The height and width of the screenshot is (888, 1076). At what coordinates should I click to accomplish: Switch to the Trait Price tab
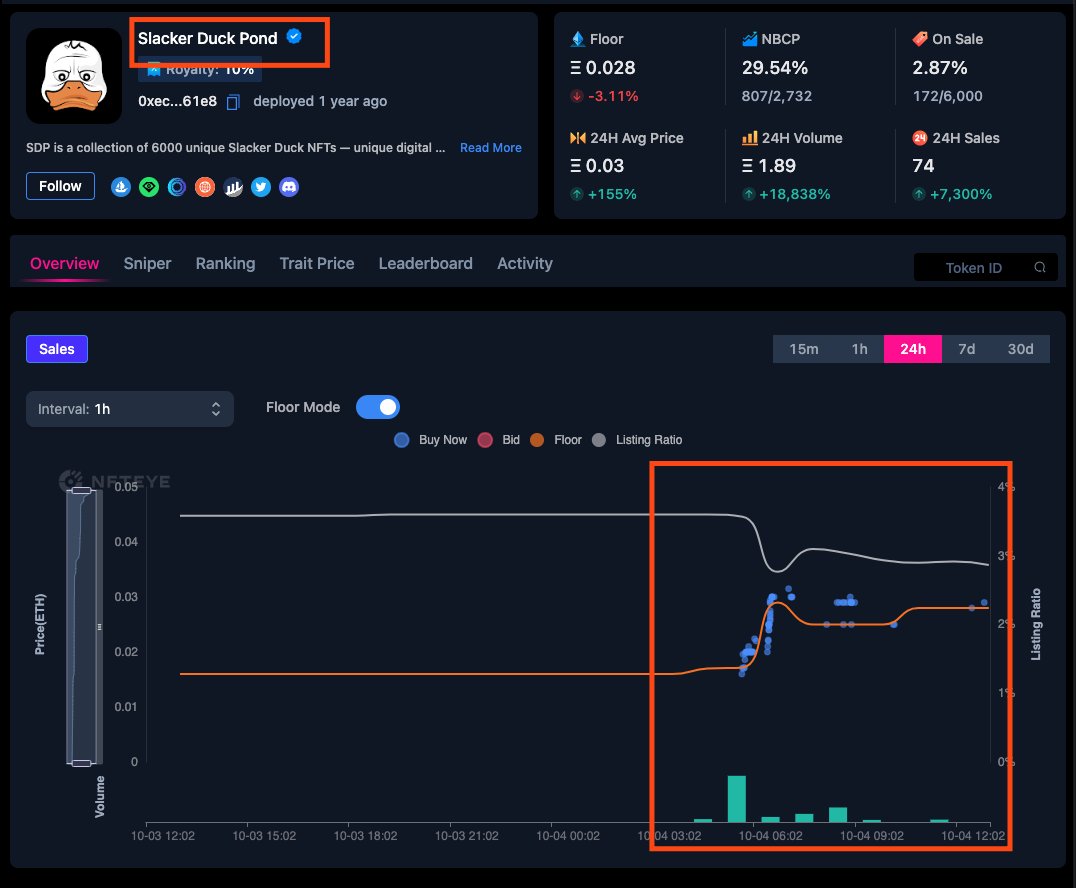click(x=317, y=264)
